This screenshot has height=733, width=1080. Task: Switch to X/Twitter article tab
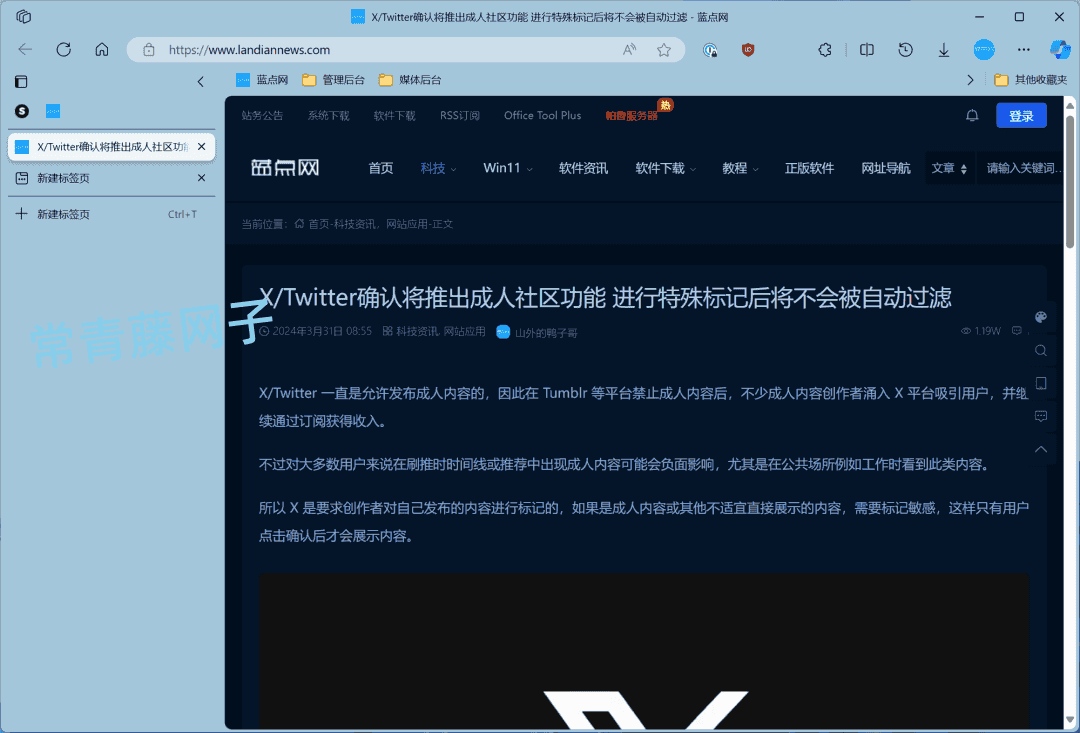112,147
